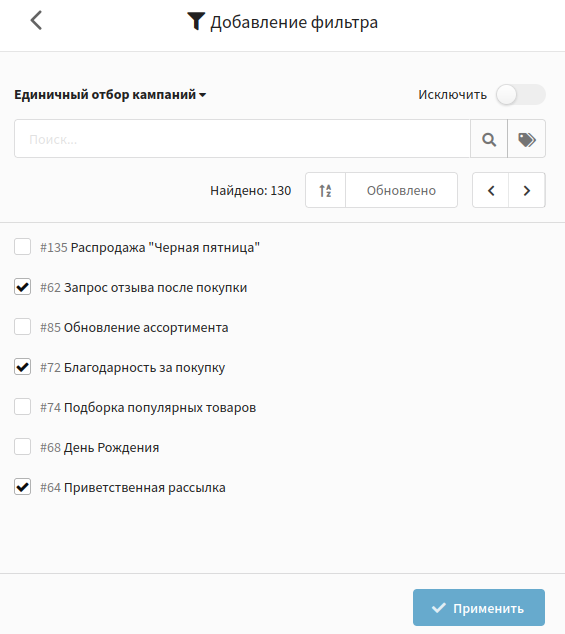Go back using the header arrow
Screen dimensions: 565x634
36,21
